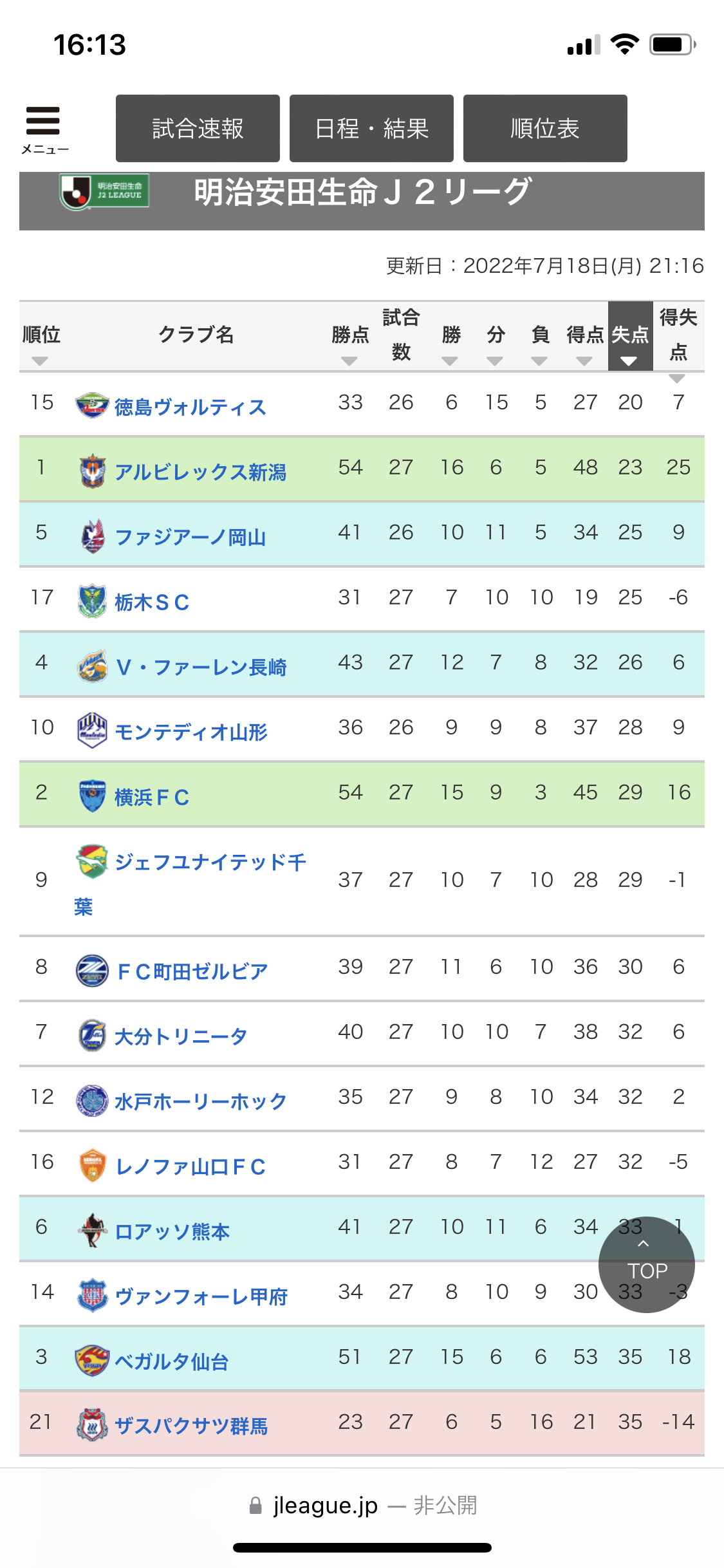Tap the J2 League logo in header
This screenshot has width=724, height=1568.
(105, 191)
